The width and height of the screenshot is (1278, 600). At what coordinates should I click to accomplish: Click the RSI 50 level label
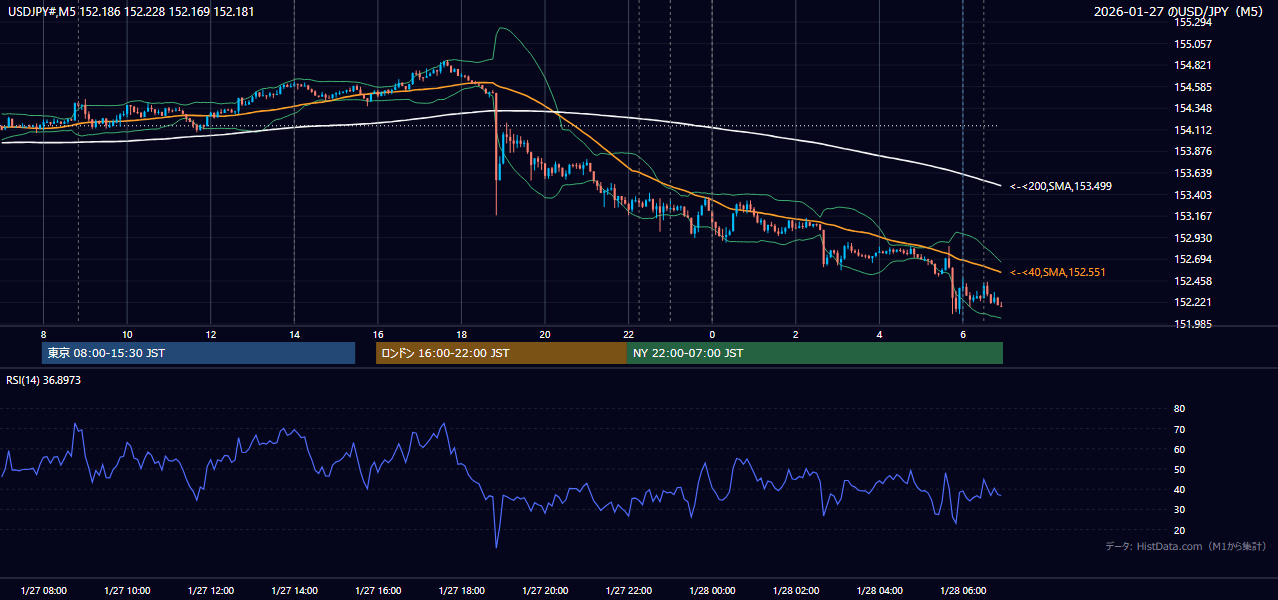click(1179, 469)
